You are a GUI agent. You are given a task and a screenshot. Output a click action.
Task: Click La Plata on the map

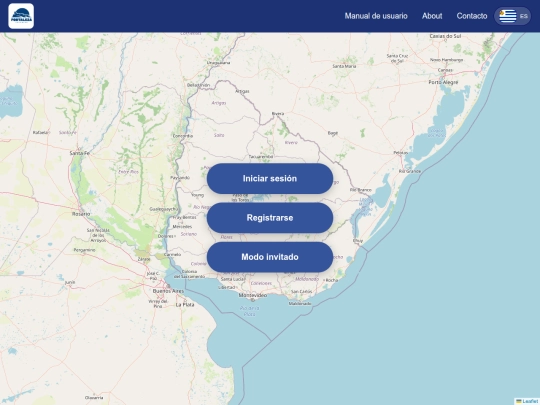tap(185, 305)
